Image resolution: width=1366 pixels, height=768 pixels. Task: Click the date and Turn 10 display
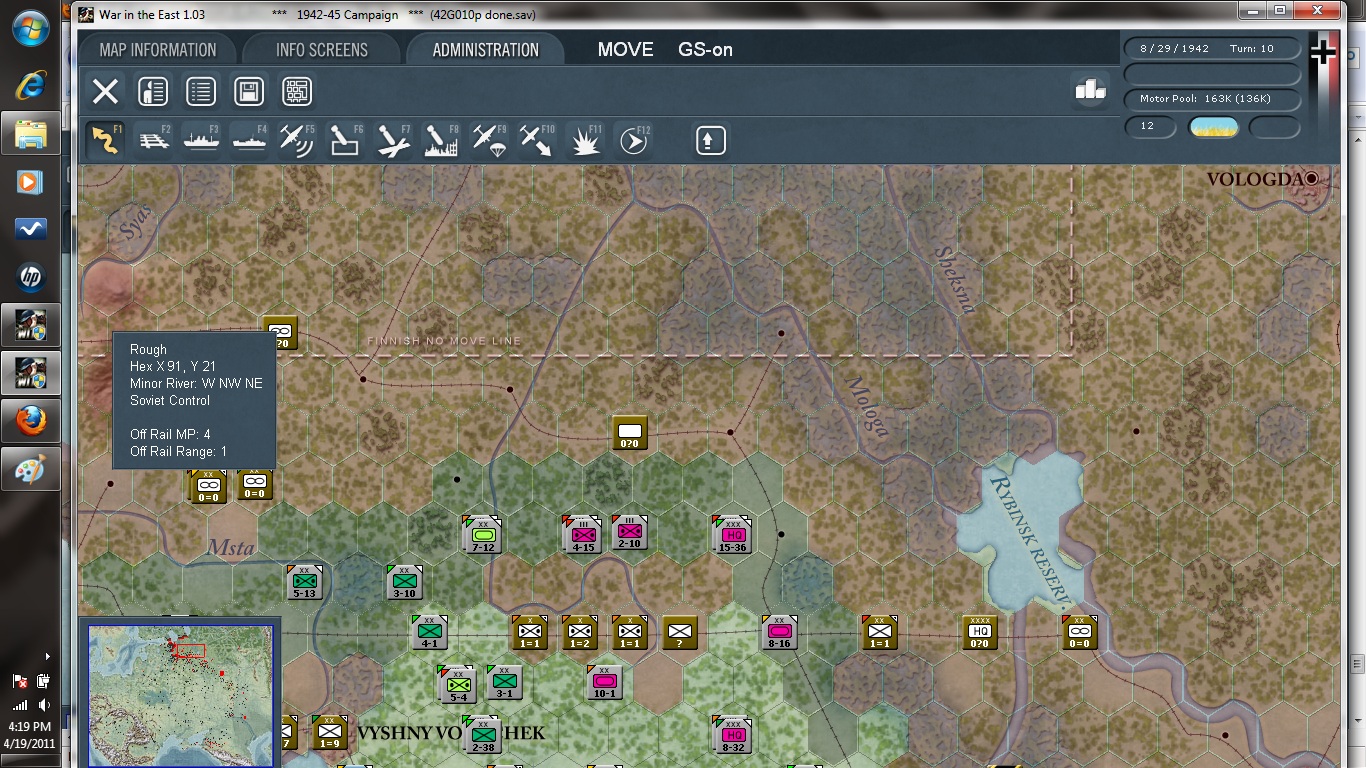tap(1212, 49)
